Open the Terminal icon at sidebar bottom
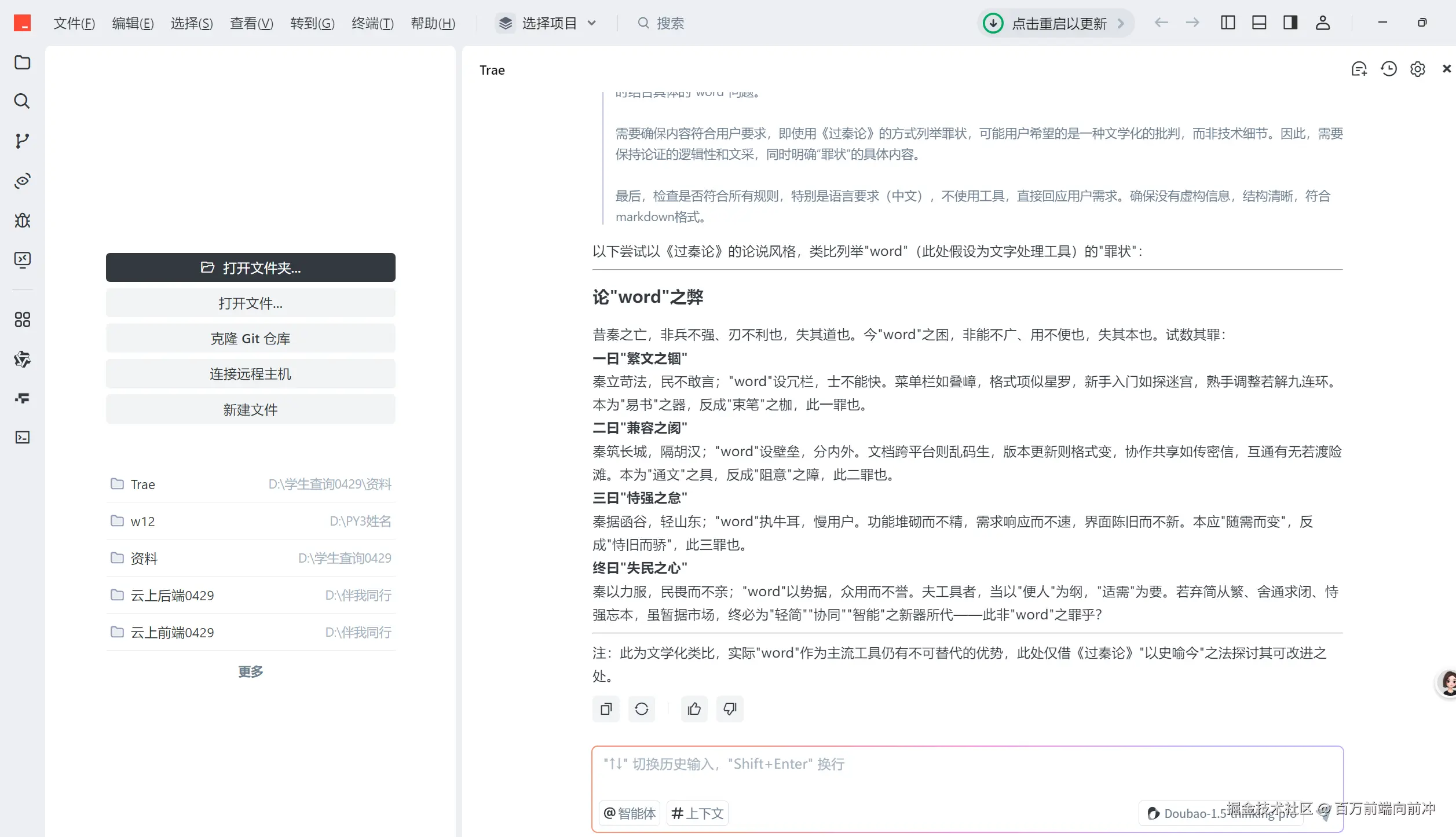Screen dimensions: 1456x837 click(23, 438)
